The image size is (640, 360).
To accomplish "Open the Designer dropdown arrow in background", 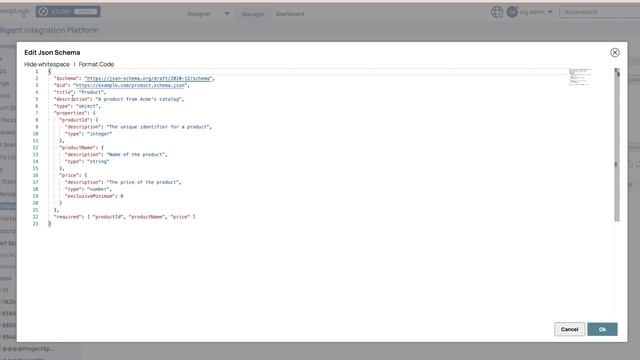I will click(x=227, y=13).
